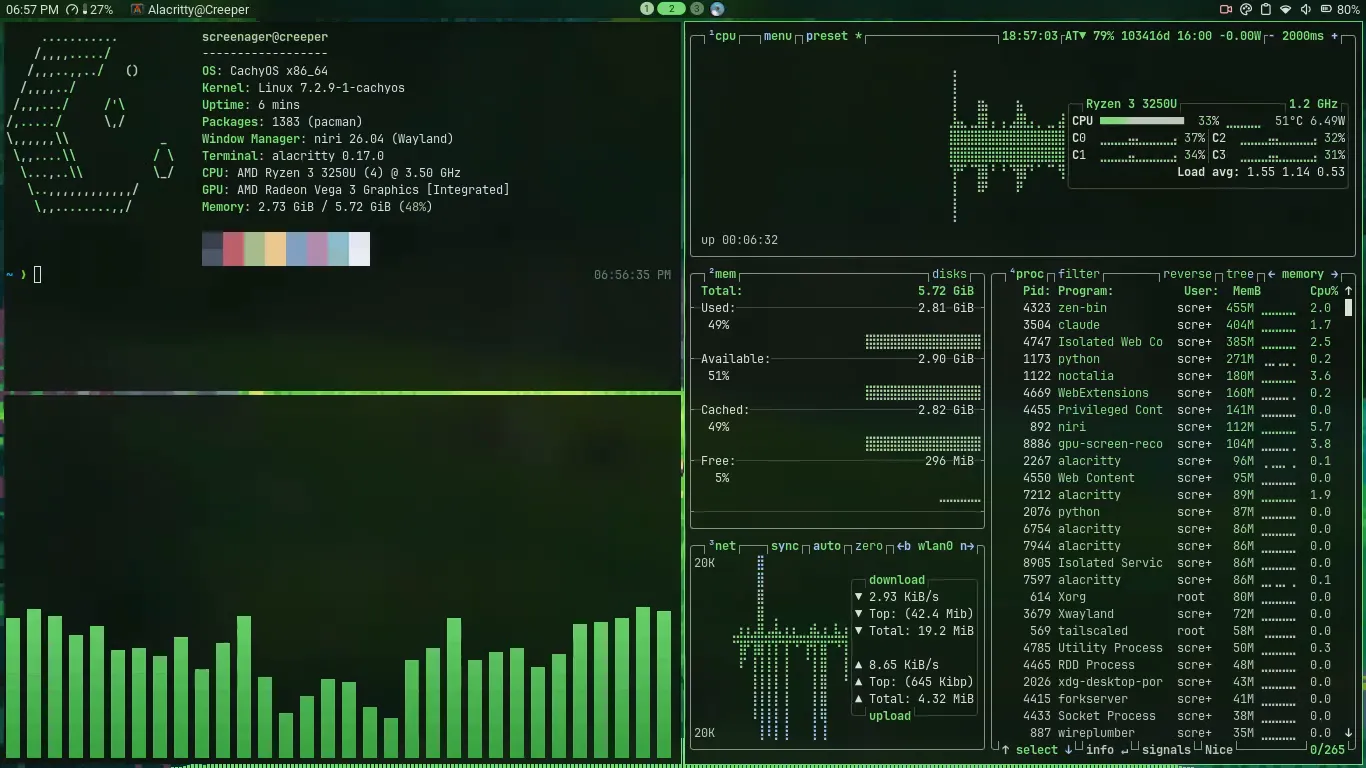This screenshot has width=1366, height=768.
Task: Open the btop menu
Action: (x=777, y=36)
